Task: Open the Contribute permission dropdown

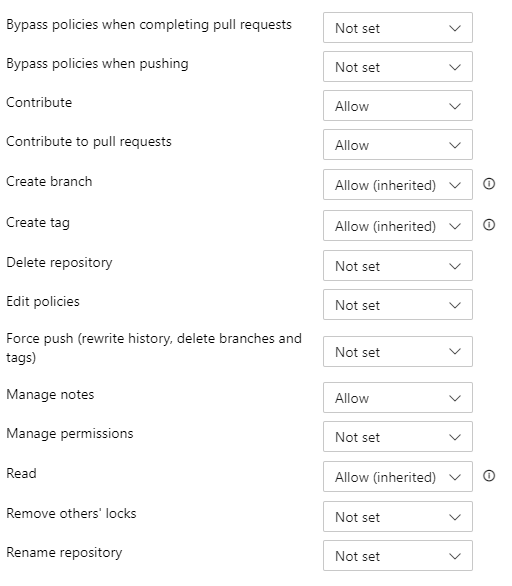Action: [398, 105]
